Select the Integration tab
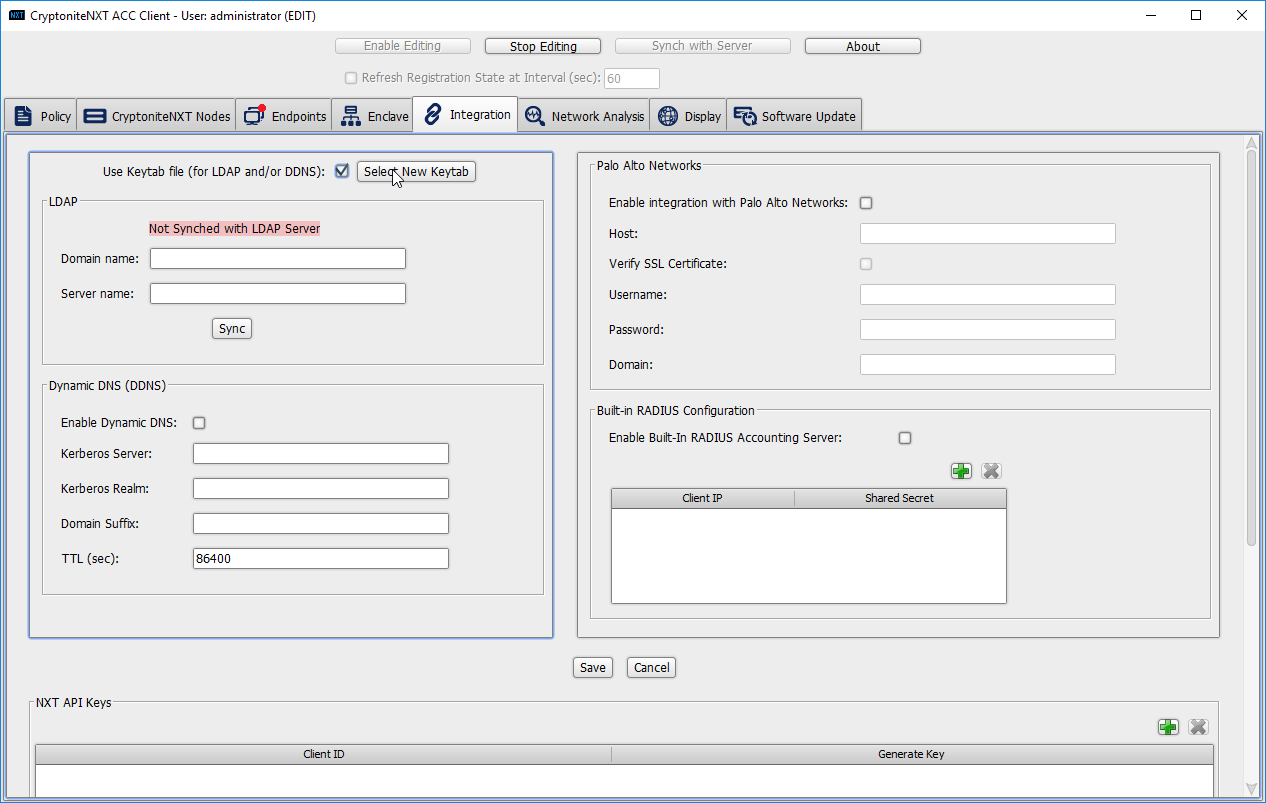1266x803 pixels. tap(466, 114)
